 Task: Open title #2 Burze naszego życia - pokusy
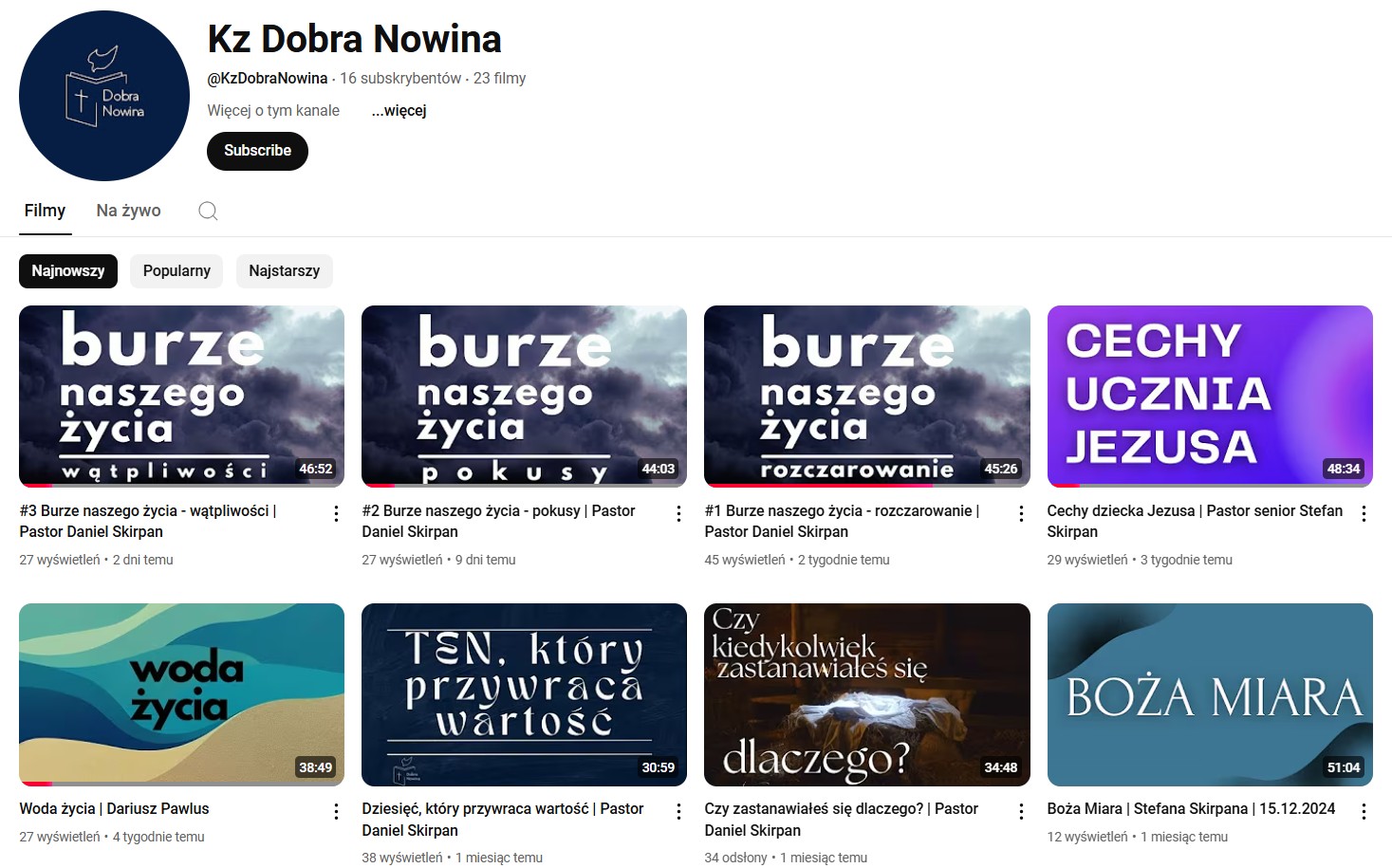pos(498,521)
